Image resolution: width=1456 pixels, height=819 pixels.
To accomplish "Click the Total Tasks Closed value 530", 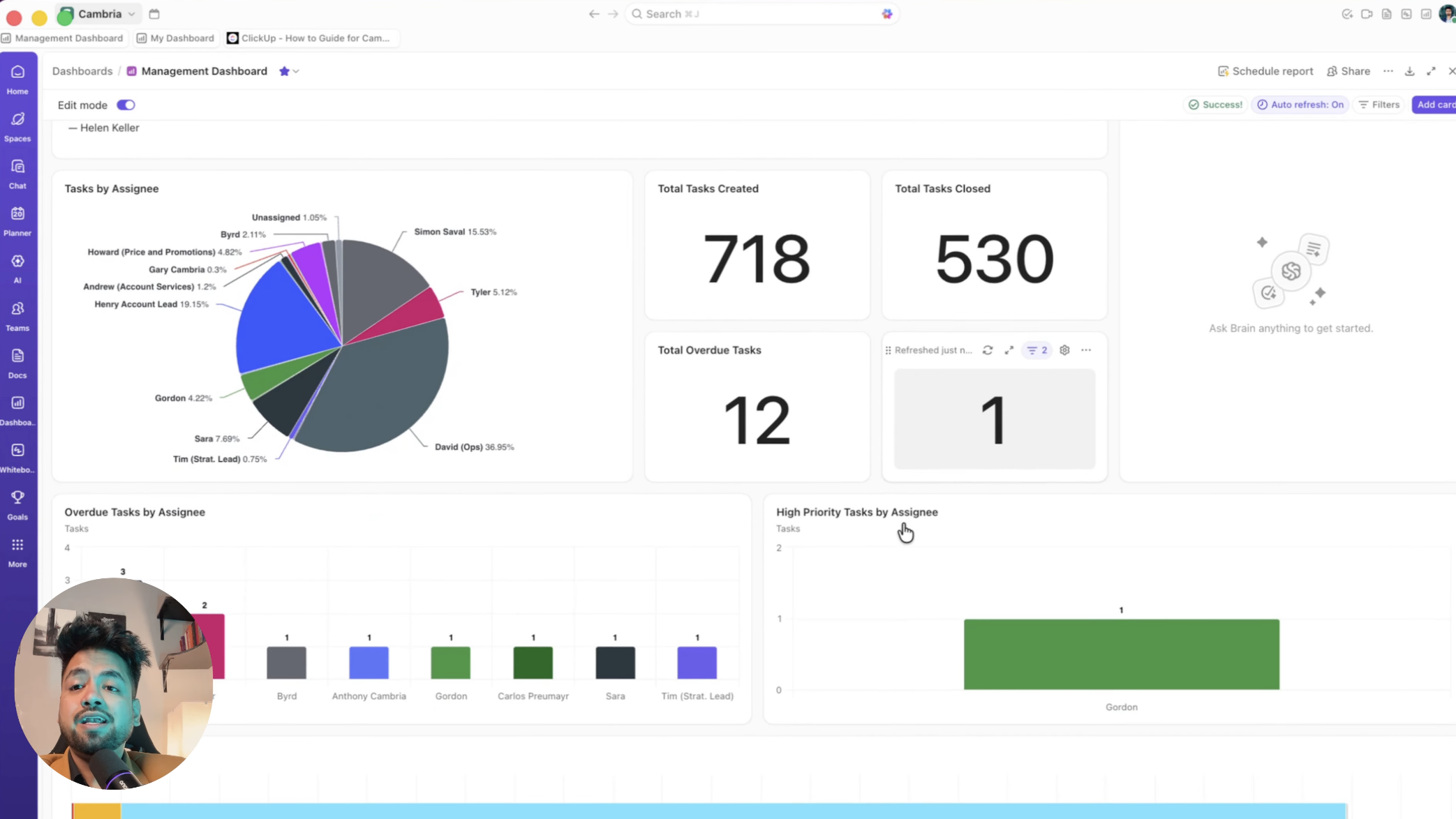I will [x=994, y=259].
